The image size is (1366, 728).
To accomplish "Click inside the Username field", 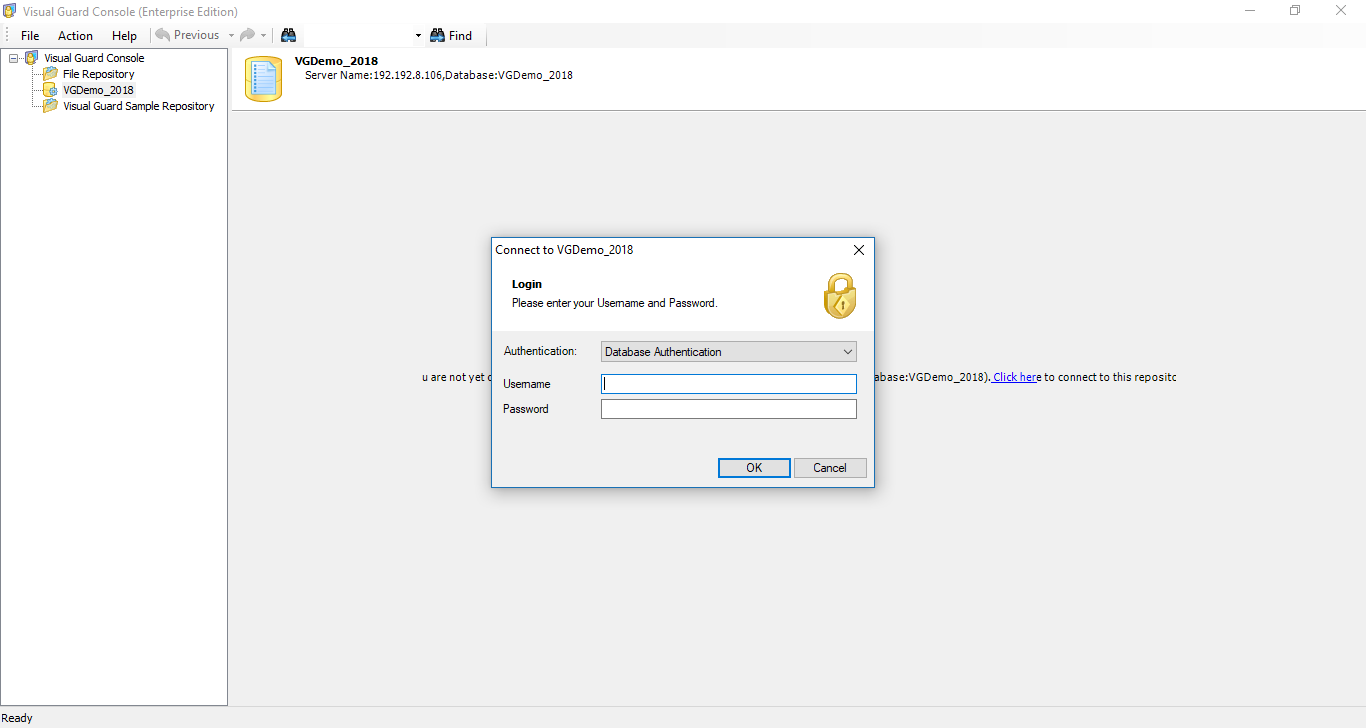I will click(x=728, y=383).
